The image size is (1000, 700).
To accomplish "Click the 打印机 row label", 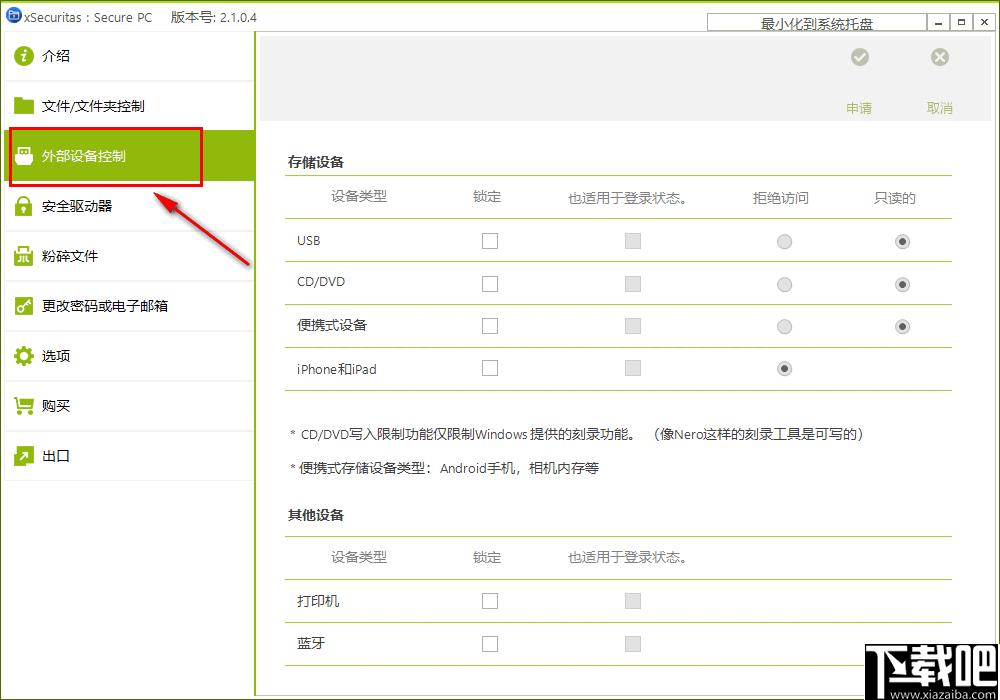I will 318,601.
